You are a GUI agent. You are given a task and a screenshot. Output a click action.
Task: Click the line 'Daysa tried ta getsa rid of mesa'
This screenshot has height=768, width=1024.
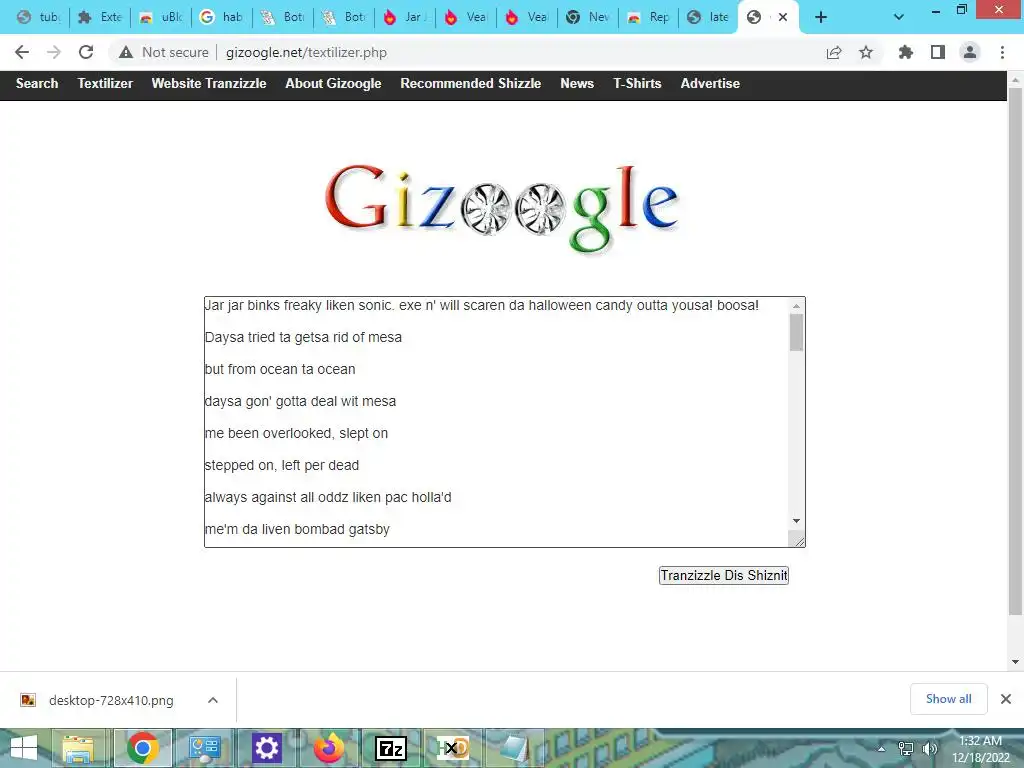[303, 338]
